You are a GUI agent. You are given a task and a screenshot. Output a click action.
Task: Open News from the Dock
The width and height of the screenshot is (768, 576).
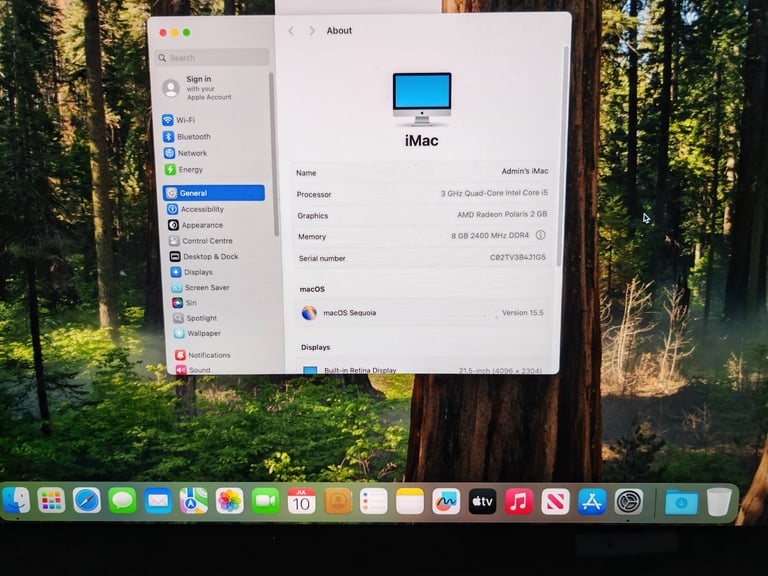(x=555, y=501)
